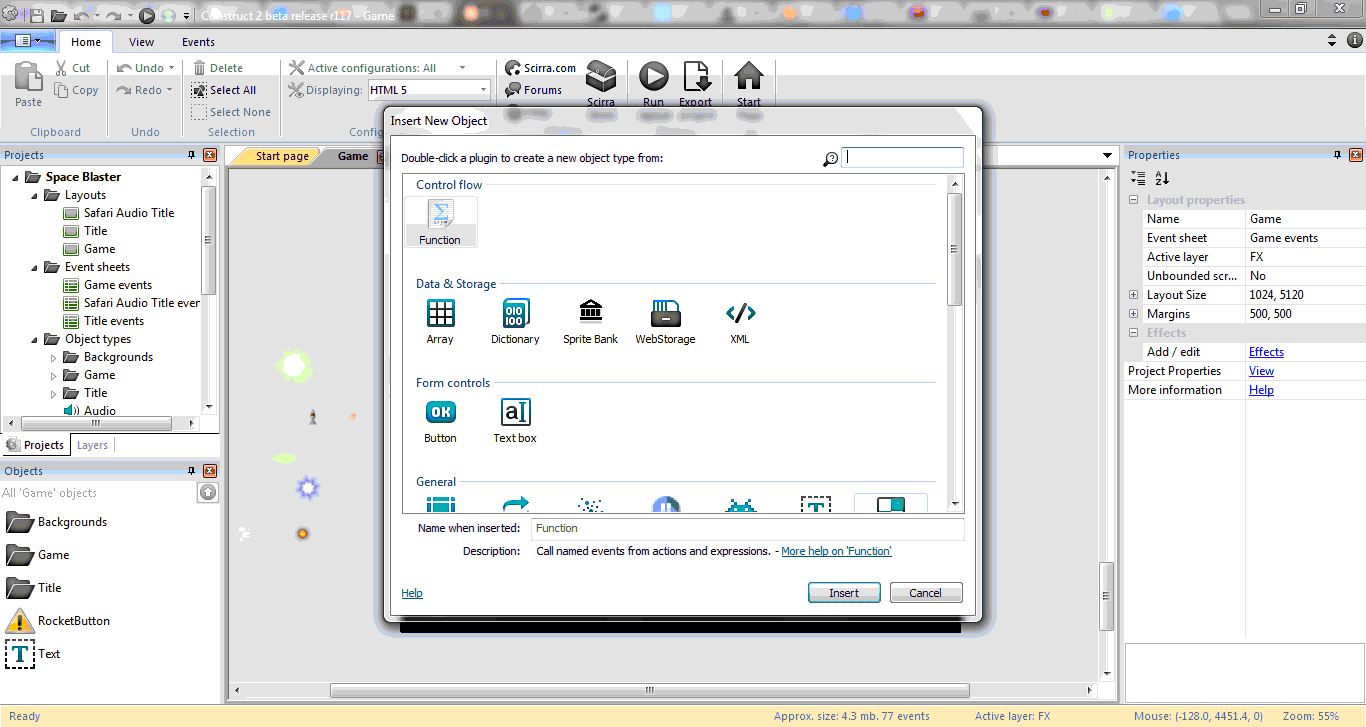Open the More help on 'Function' link
This screenshot has height=727, width=1366.
836,551
